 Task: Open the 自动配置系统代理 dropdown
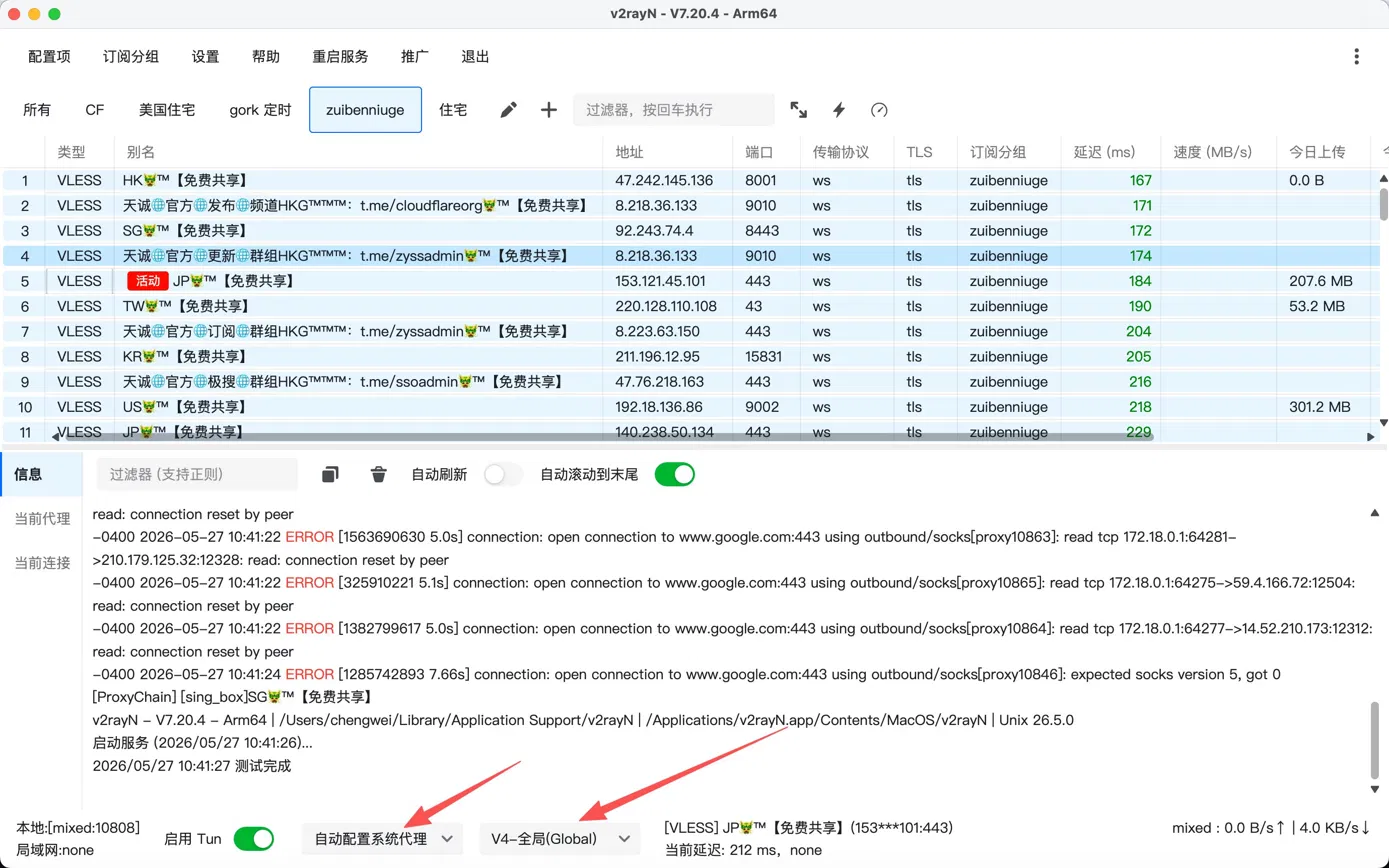[x=381, y=839]
